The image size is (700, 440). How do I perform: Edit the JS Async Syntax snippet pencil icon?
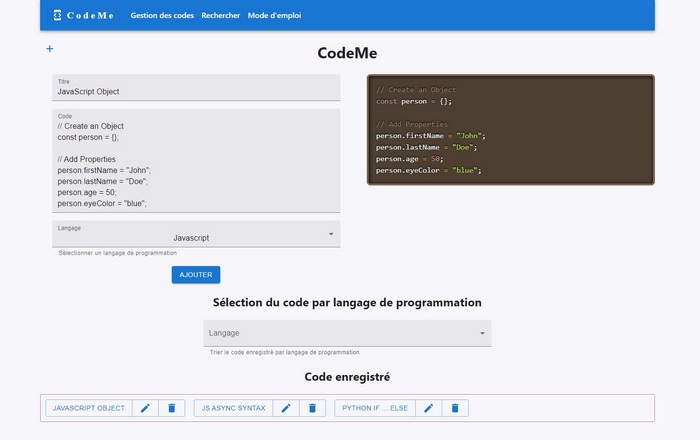(286, 408)
